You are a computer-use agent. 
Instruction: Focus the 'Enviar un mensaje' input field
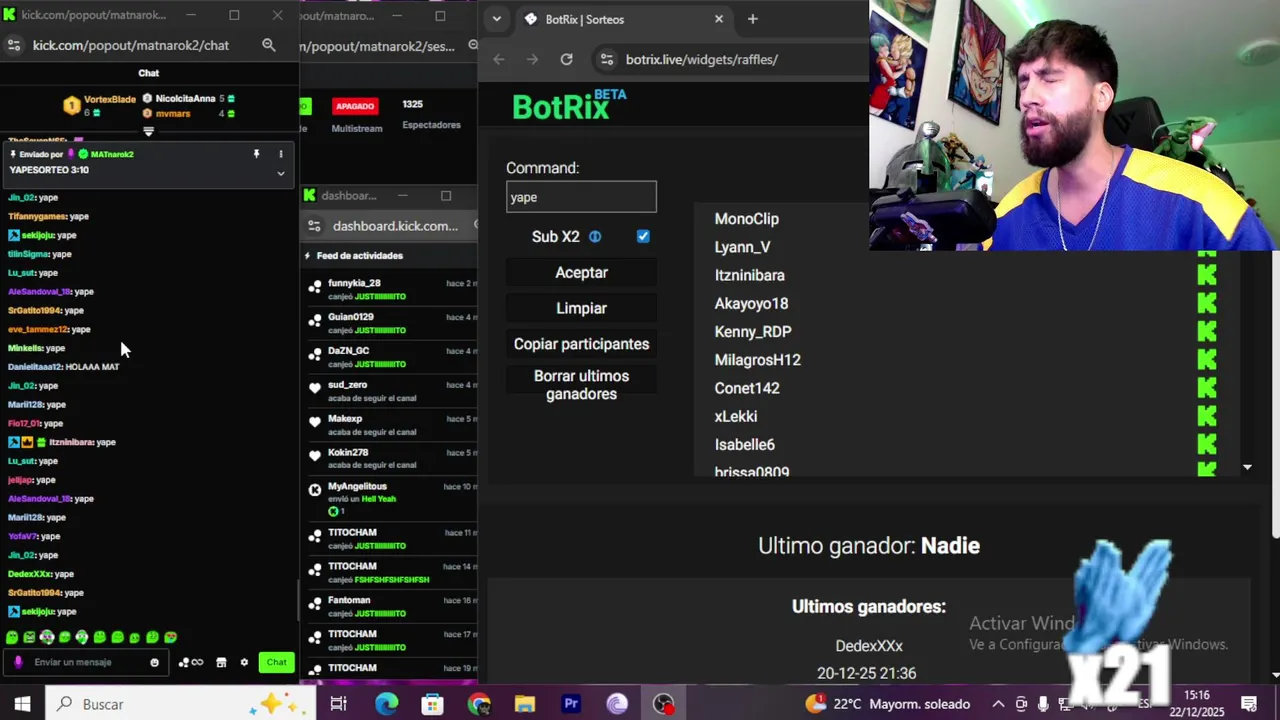pyautogui.click(x=85, y=662)
